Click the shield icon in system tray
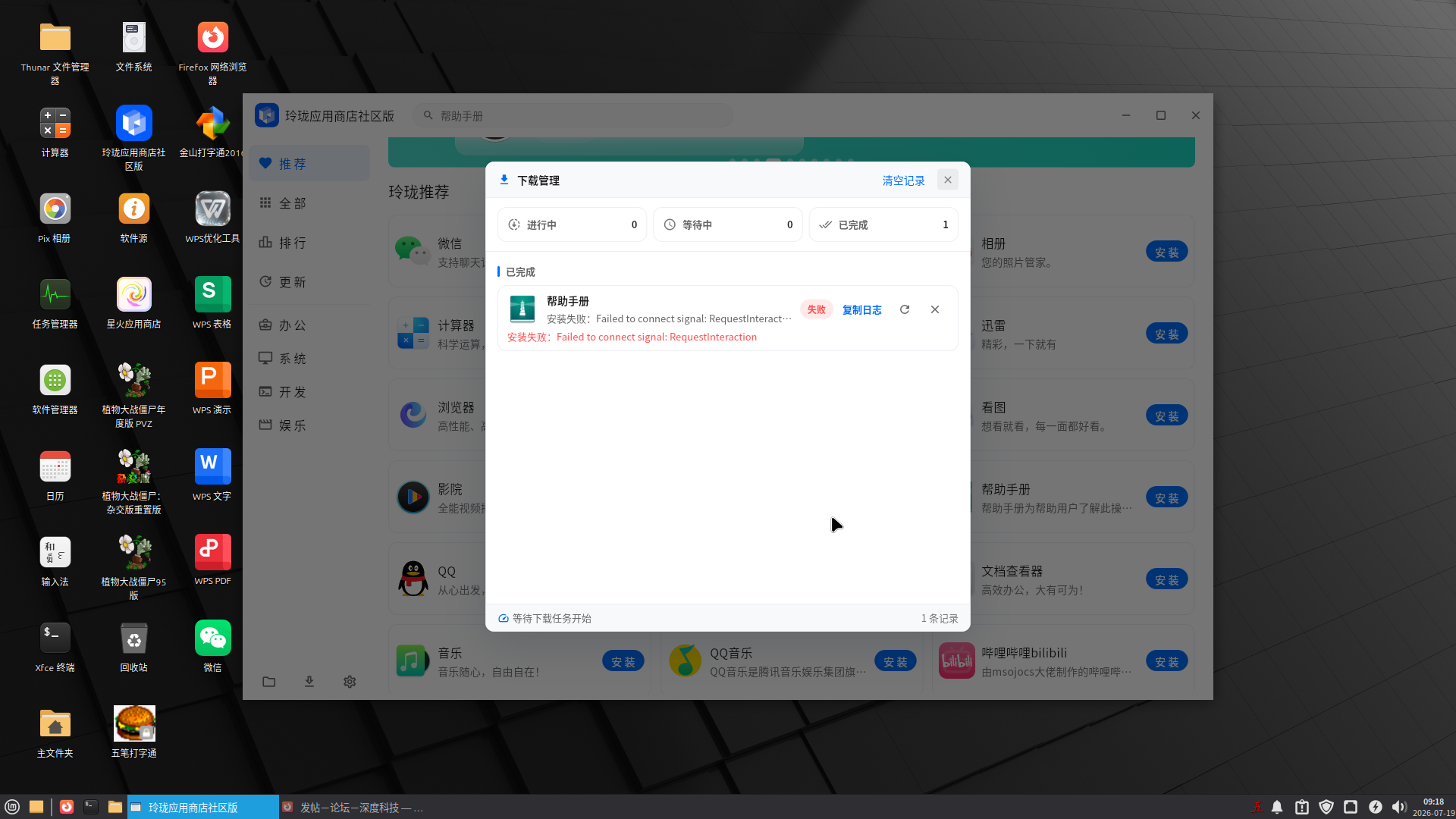The height and width of the screenshot is (819, 1456). [x=1326, y=807]
